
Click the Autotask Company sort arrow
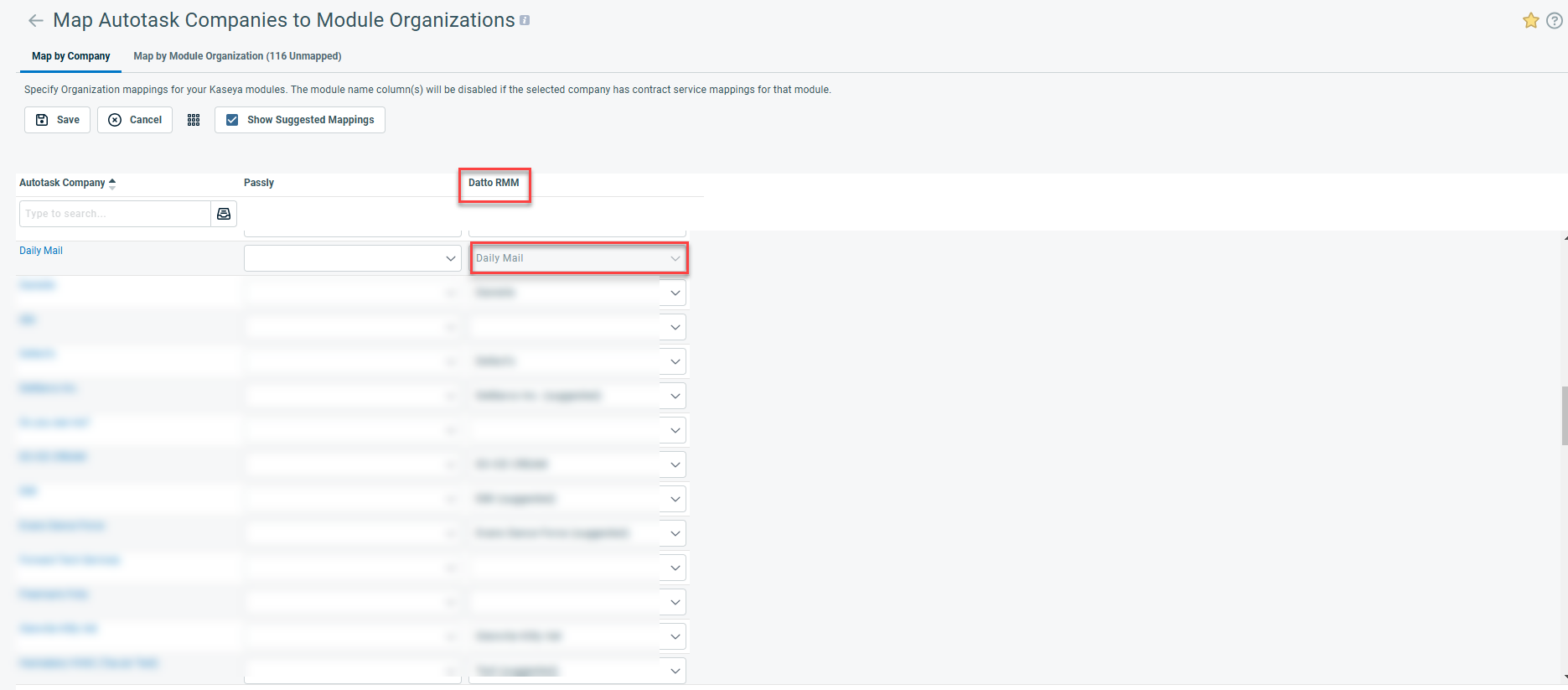[112, 183]
